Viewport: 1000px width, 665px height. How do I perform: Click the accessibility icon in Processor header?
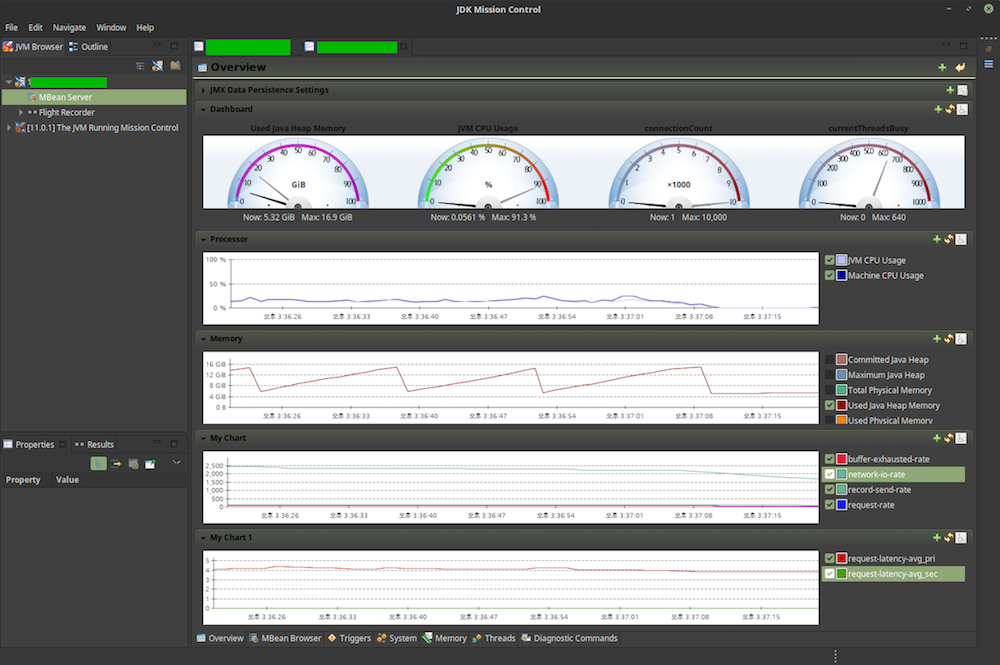pos(961,239)
